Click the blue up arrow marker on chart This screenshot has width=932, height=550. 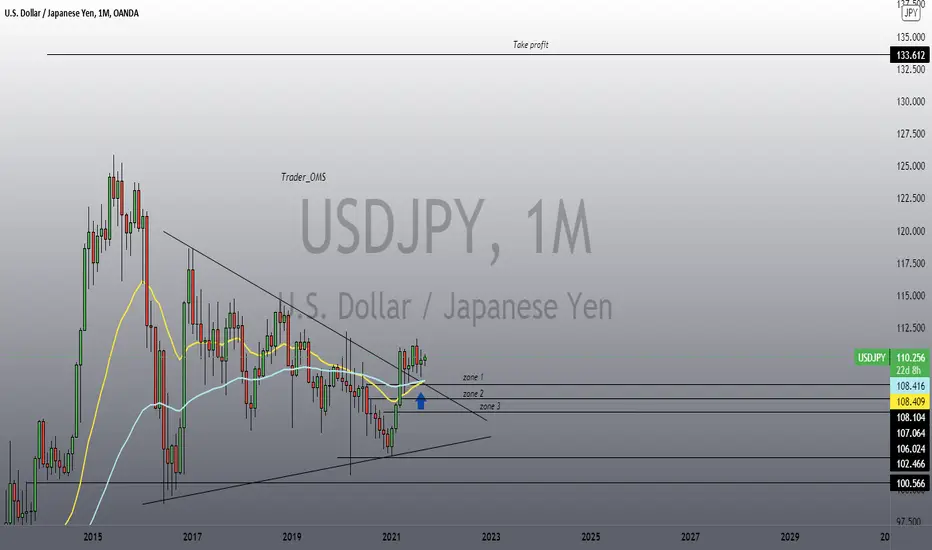[x=421, y=401]
